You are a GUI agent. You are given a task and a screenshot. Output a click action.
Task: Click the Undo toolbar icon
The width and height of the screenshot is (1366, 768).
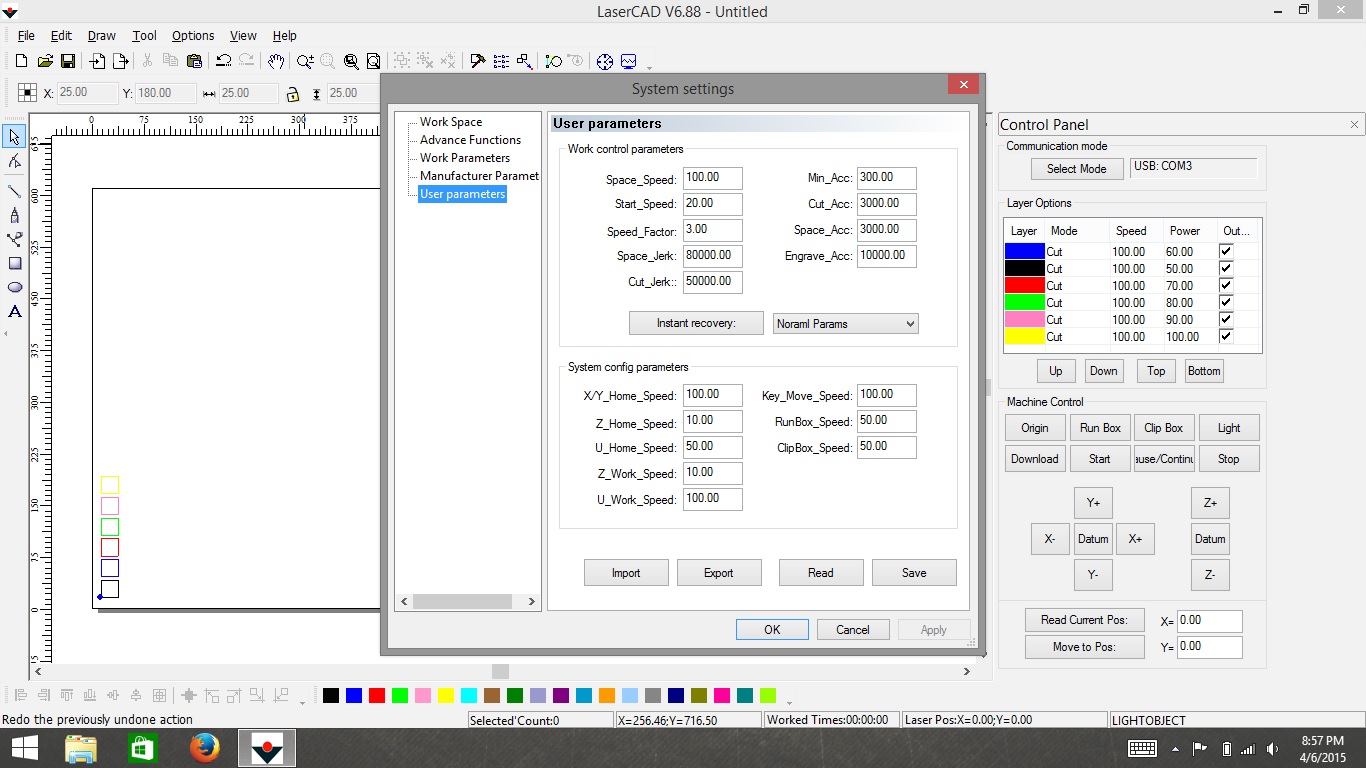click(x=223, y=61)
